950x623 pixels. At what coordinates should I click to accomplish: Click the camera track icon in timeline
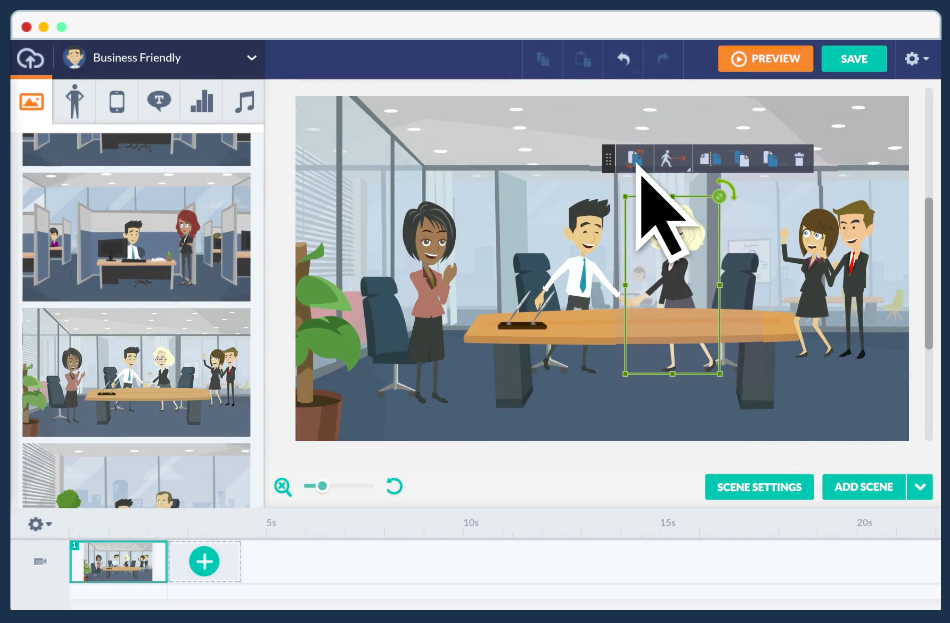point(40,561)
